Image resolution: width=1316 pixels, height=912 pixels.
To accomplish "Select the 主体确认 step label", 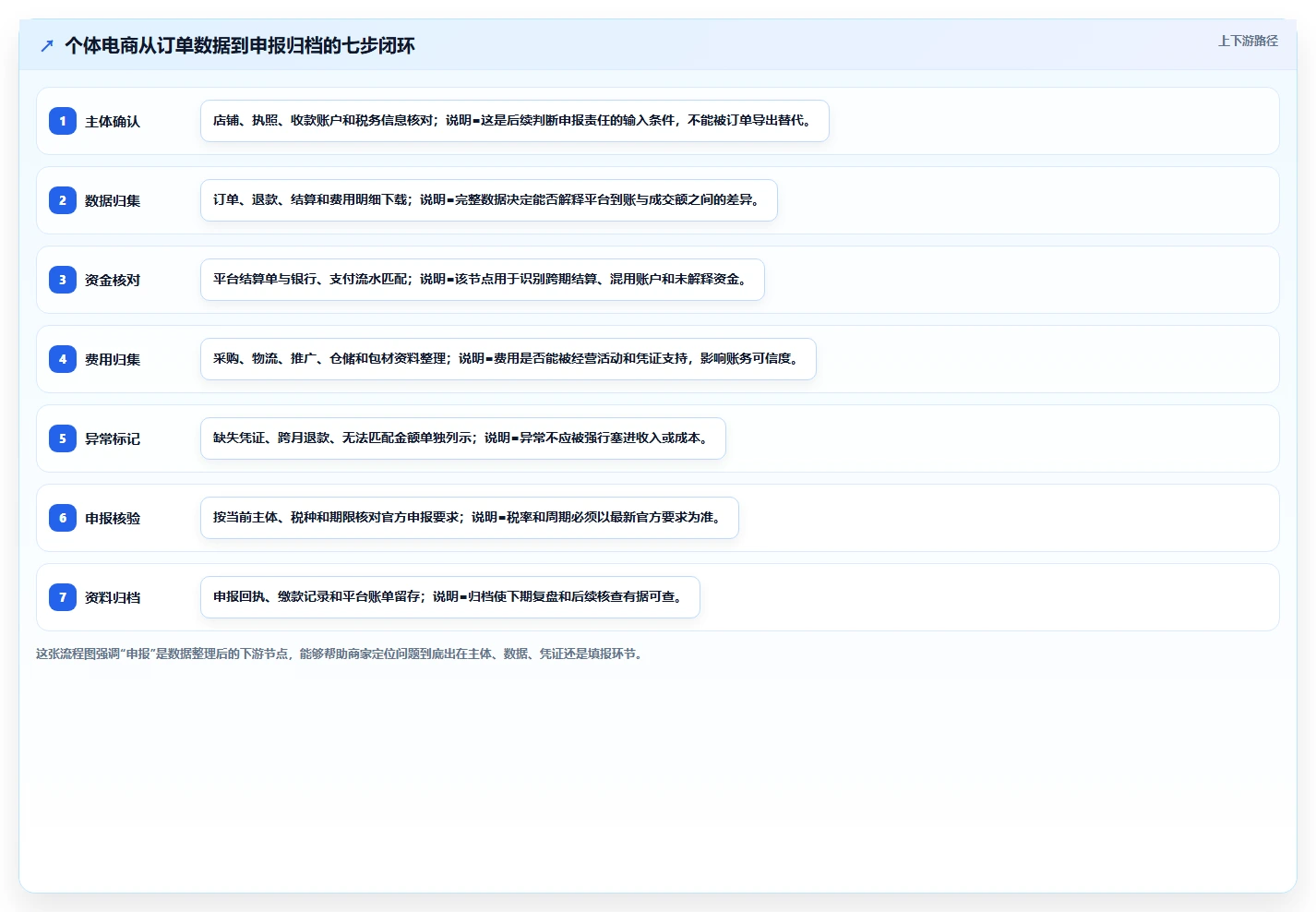I will [x=113, y=122].
